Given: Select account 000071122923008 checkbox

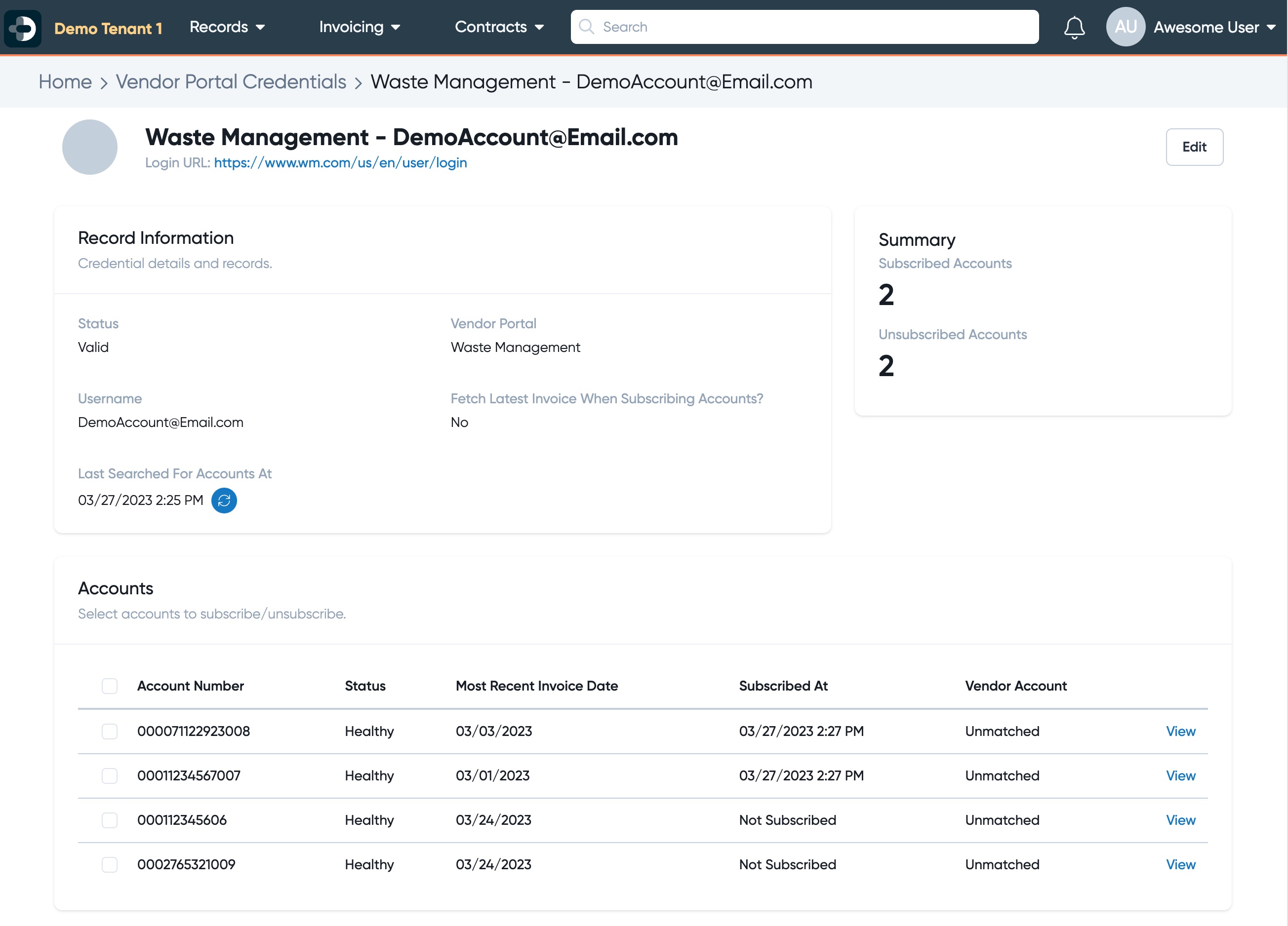Looking at the screenshot, I should (110, 731).
